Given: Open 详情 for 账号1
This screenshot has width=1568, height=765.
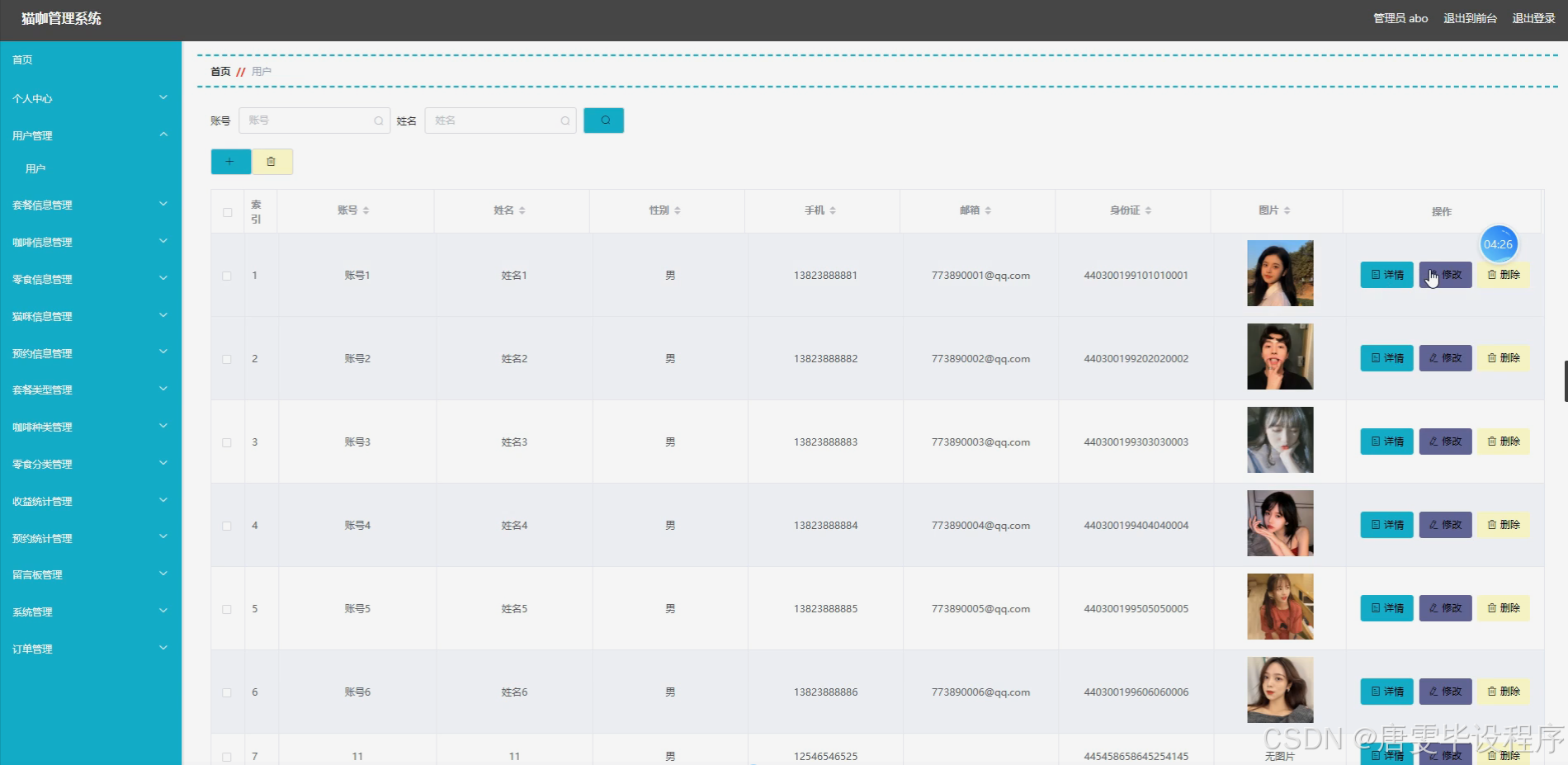Looking at the screenshot, I should (1386, 275).
